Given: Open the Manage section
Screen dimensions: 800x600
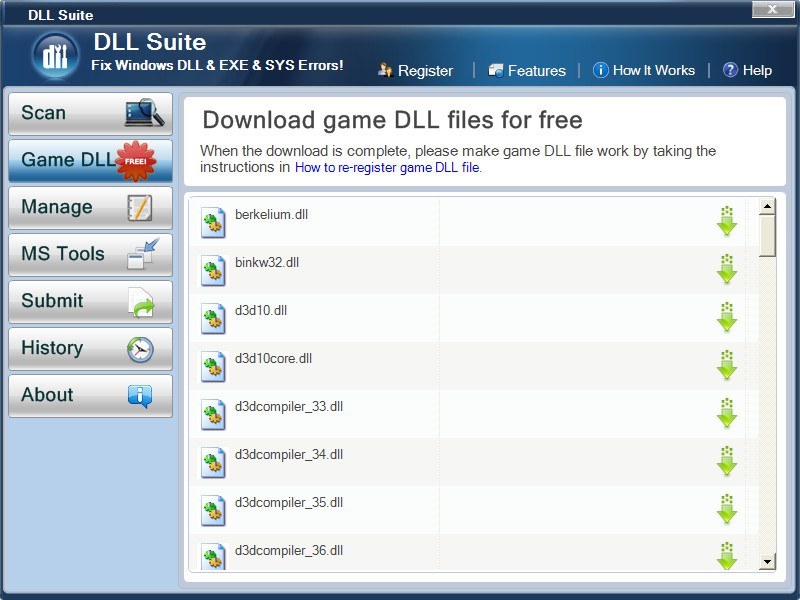Looking at the screenshot, I should [x=90, y=208].
